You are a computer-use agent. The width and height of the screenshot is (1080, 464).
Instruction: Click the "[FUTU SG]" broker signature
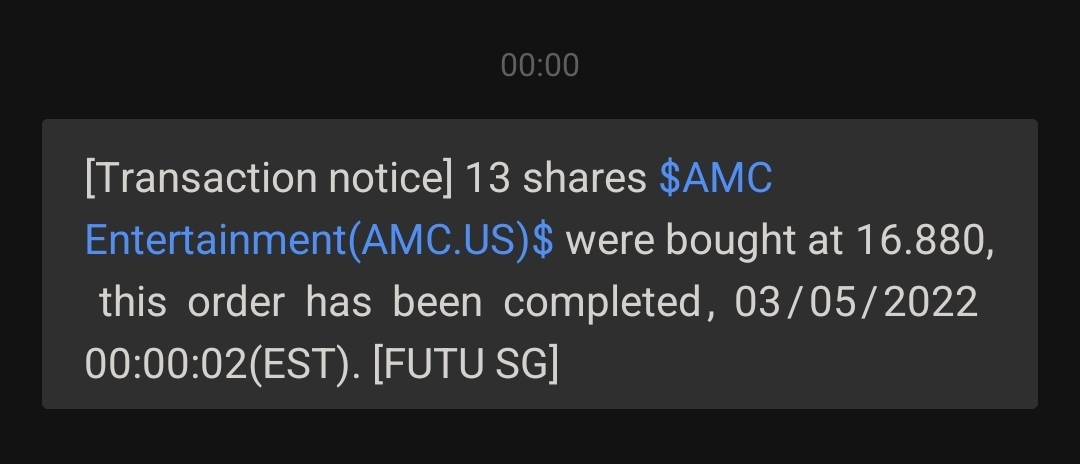pyautogui.click(x=465, y=362)
